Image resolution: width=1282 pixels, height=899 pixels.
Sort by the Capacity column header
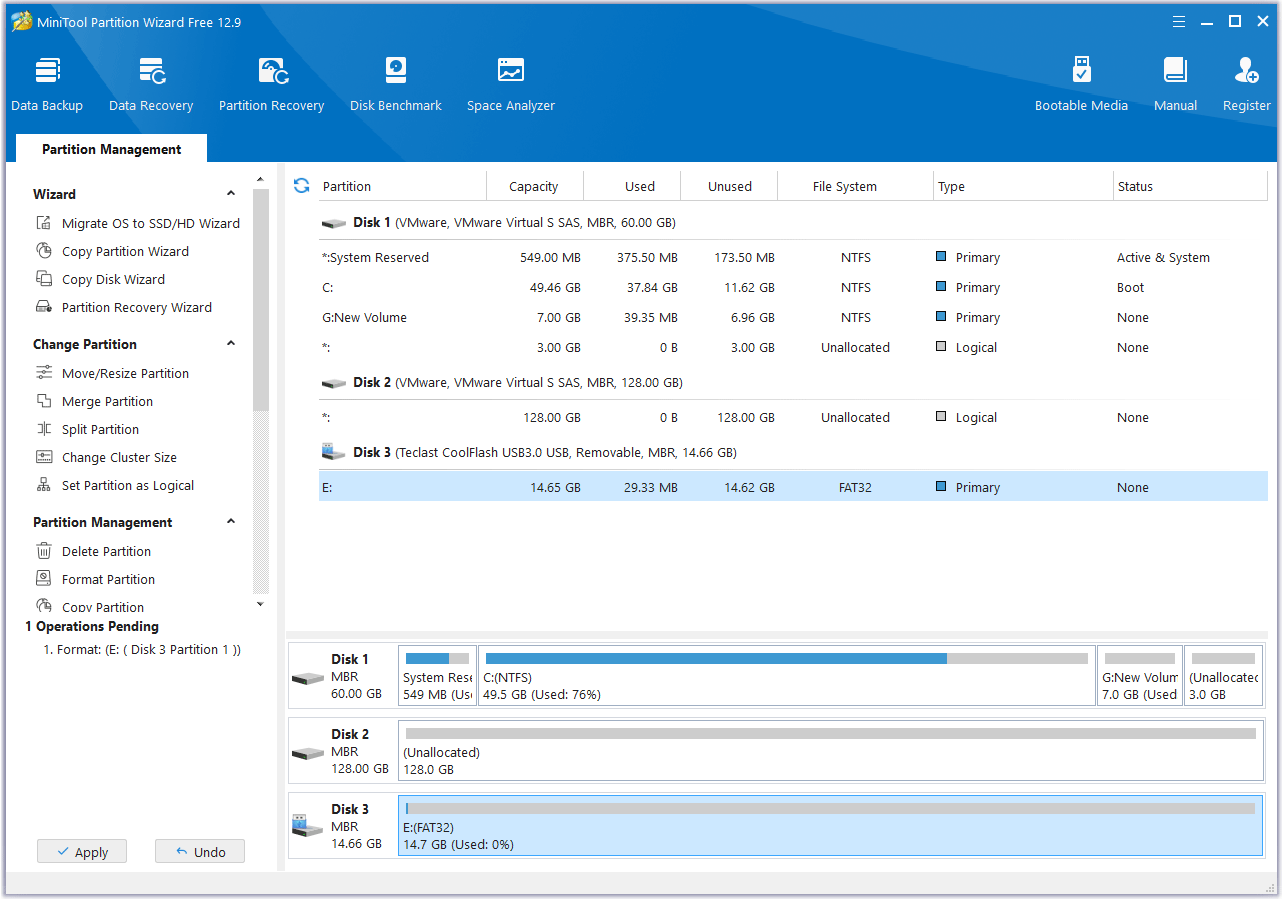click(x=534, y=186)
